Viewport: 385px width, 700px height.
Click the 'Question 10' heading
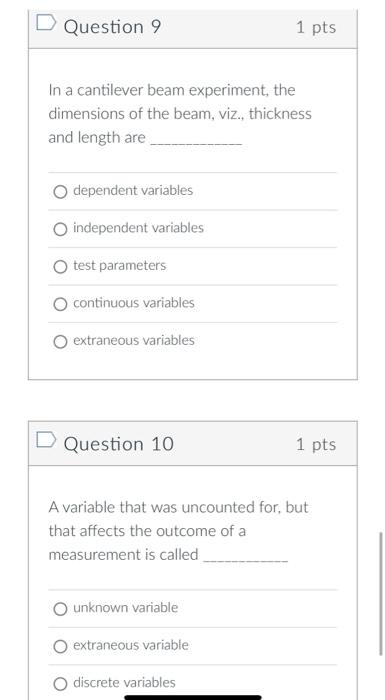tap(119, 444)
